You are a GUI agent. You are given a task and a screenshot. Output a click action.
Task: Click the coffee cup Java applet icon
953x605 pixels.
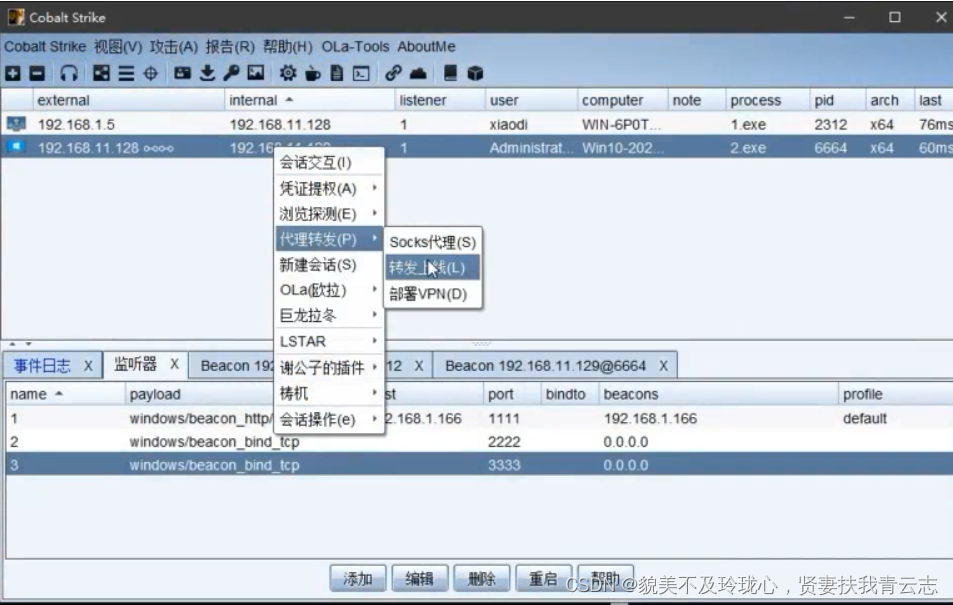click(312, 74)
